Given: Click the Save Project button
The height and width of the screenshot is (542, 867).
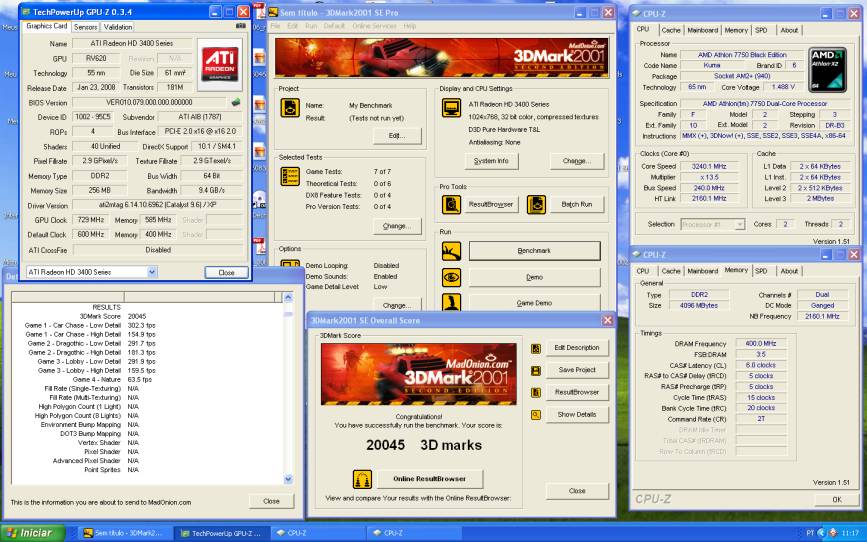Looking at the screenshot, I should [x=577, y=370].
